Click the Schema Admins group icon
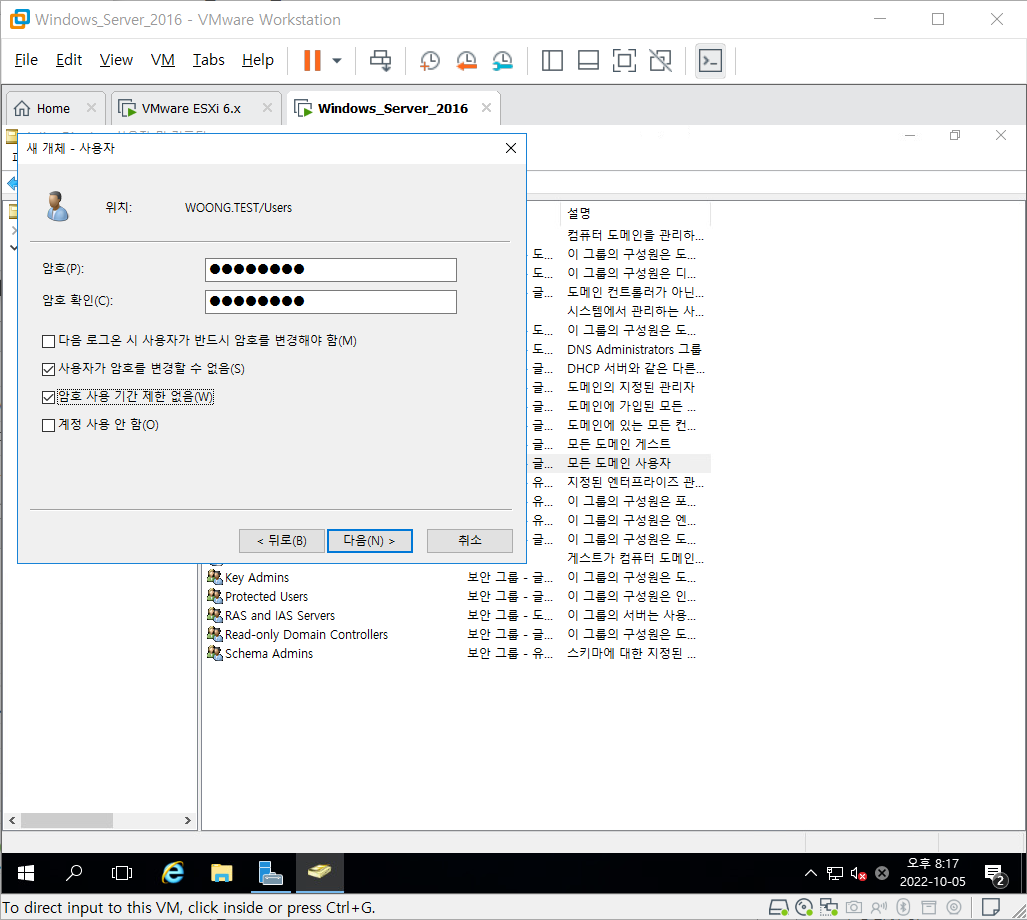 (x=215, y=653)
